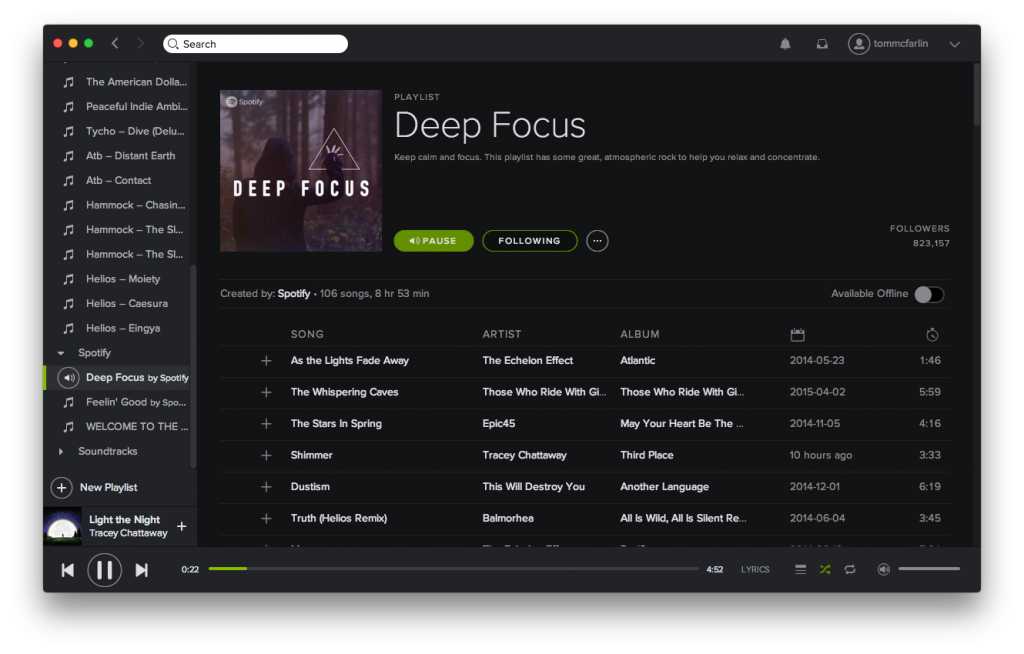Open Third Place album link
Screen dimensions: 1024x654
tap(647, 455)
